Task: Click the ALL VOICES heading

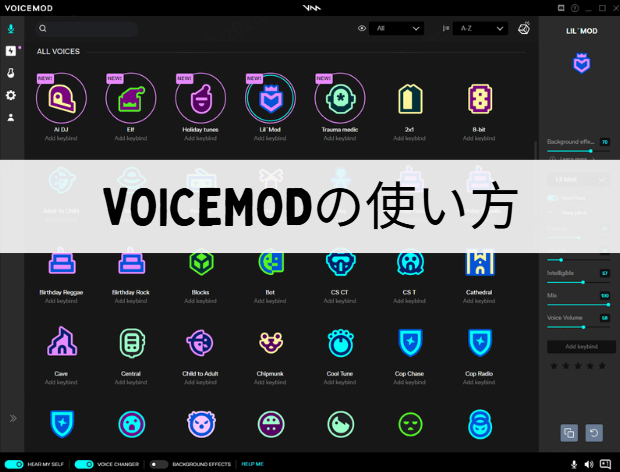Action: click(58, 51)
